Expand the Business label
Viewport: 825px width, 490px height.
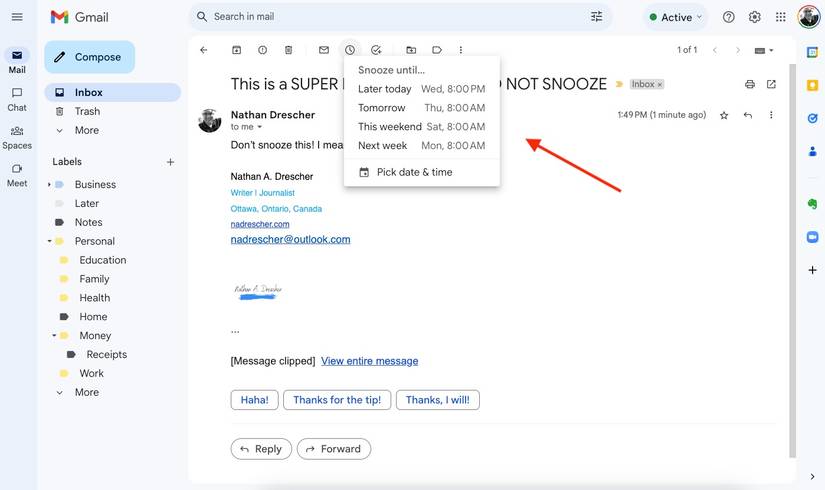point(49,185)
